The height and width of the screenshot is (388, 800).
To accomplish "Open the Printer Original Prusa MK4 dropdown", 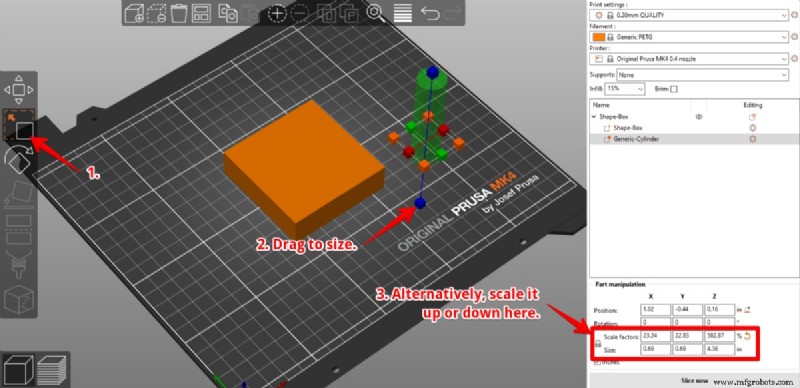I will (x=689, y=59).
